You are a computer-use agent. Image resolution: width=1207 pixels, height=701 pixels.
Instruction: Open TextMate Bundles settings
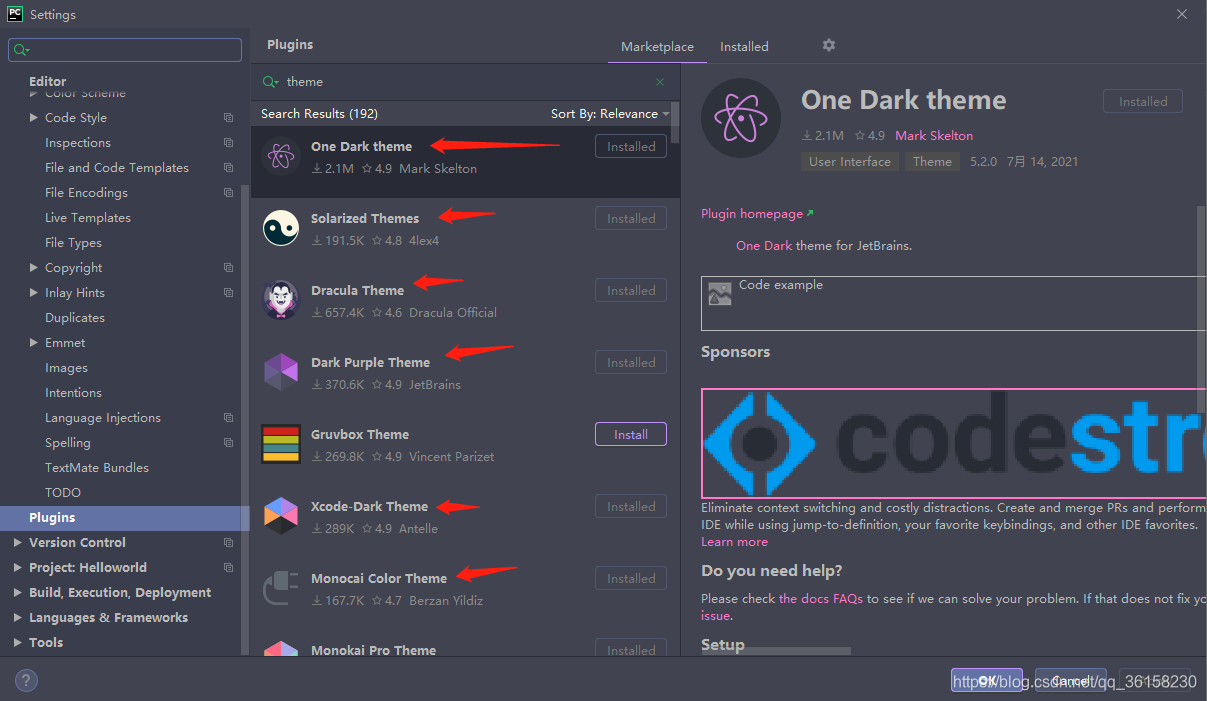(97, 468)
